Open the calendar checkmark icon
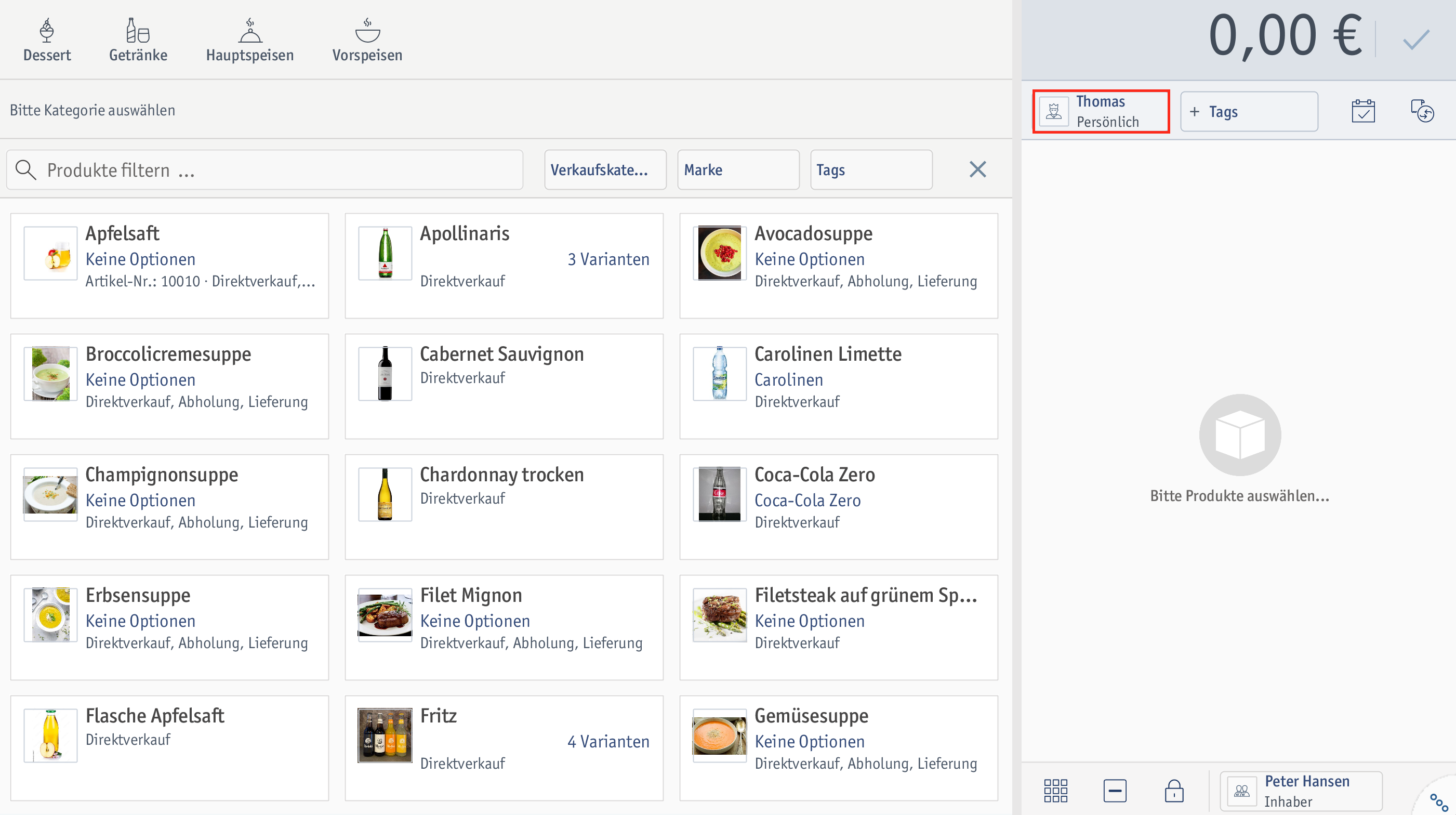The height and width of the screenshot is (815, 1456). coord(1363,111)
